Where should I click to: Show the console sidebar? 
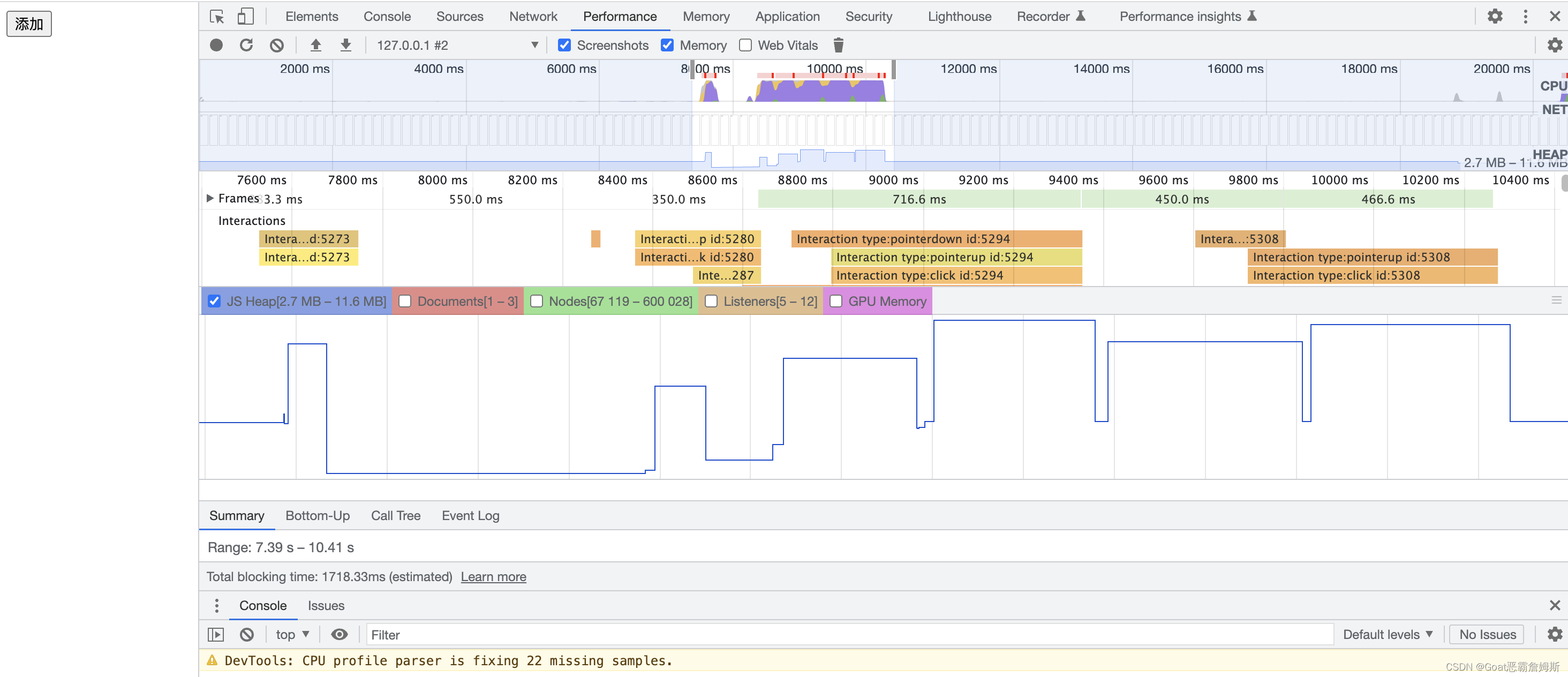[x=215, y=634]
